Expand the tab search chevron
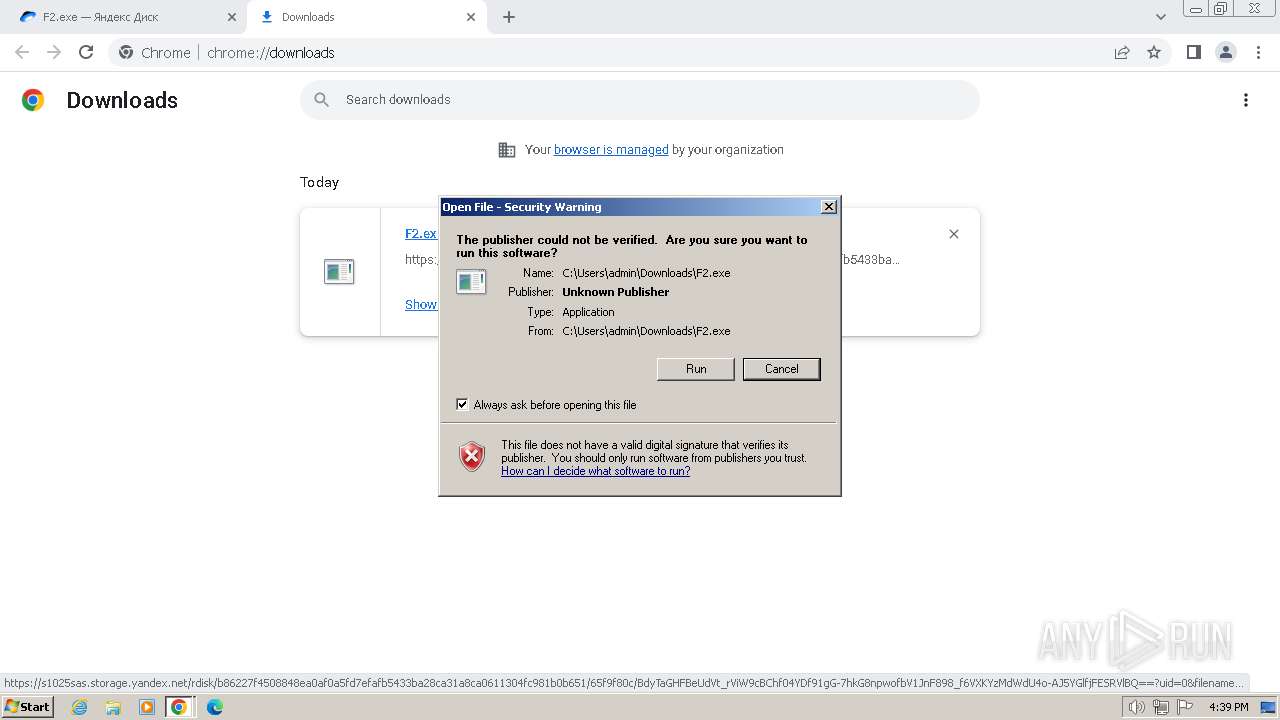 (x=1161, y=17)
